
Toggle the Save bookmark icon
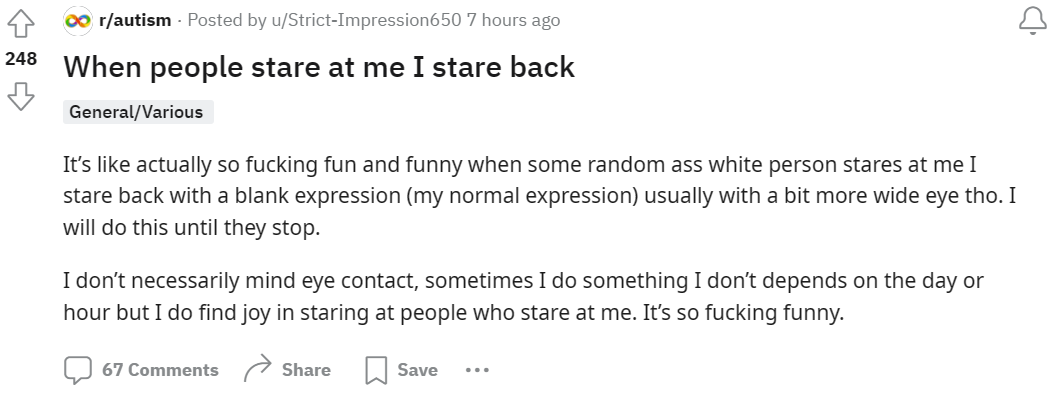(x=376, y=370)
